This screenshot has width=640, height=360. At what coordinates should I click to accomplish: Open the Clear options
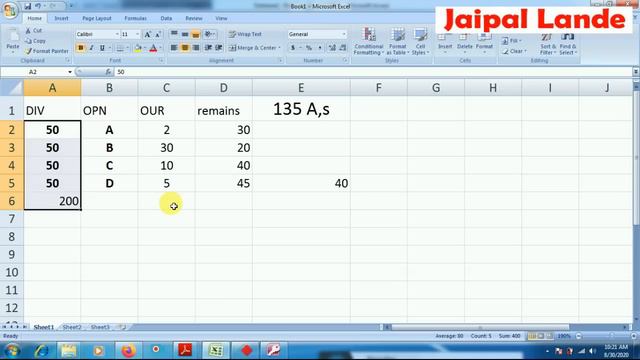coord(514,51)
